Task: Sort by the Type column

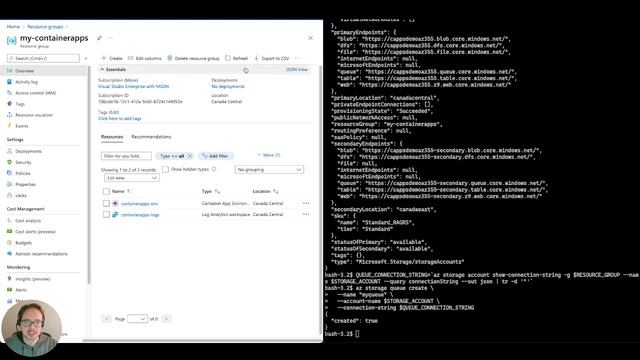Action: (211, 191)
